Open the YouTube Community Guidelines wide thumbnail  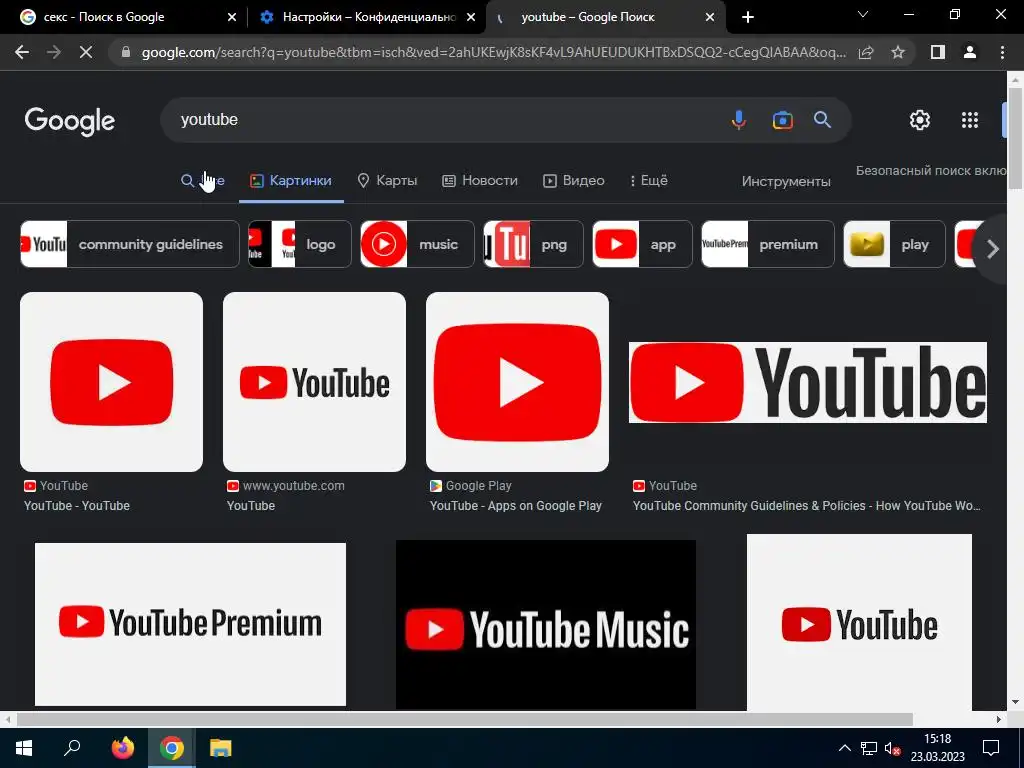click(x=808, y=382)
